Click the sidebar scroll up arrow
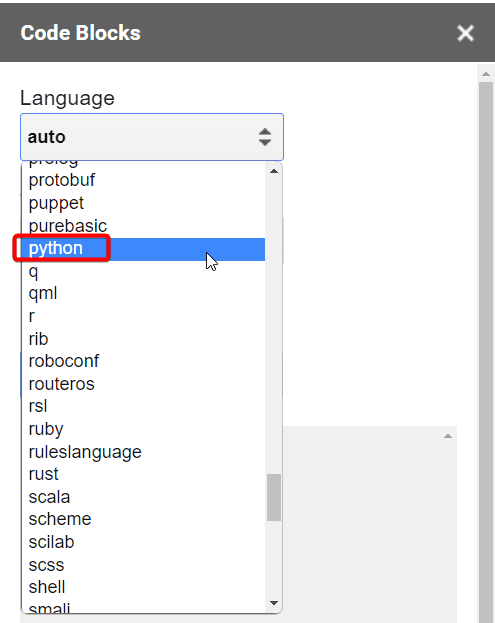 click(x=485, y=74)
